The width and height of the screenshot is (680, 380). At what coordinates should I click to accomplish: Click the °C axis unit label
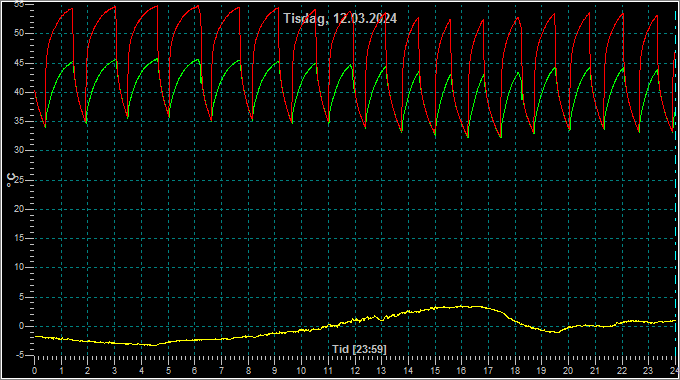tap(11, 180)
